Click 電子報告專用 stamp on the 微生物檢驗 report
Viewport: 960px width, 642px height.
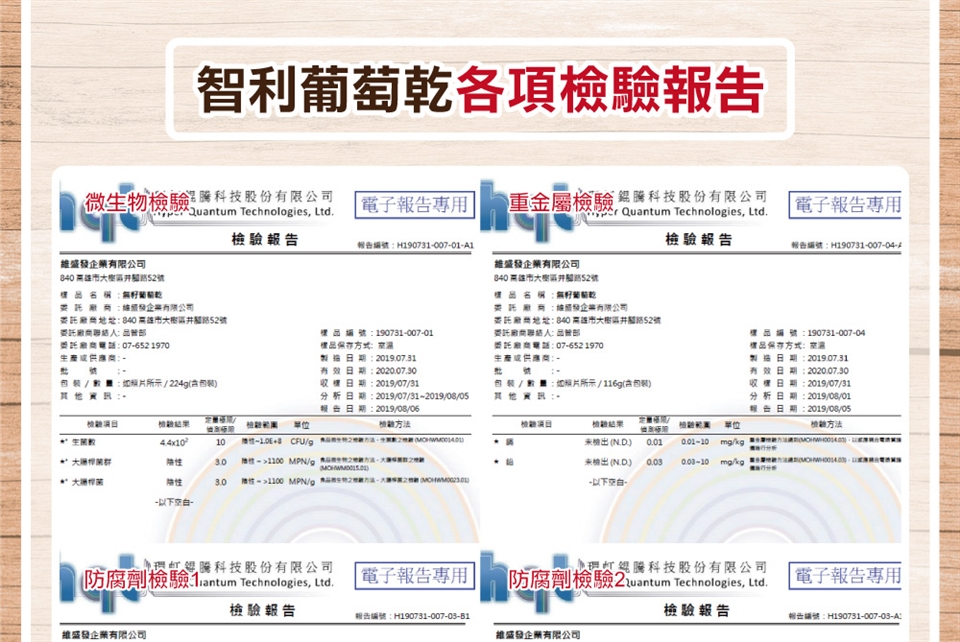point(414,205)
